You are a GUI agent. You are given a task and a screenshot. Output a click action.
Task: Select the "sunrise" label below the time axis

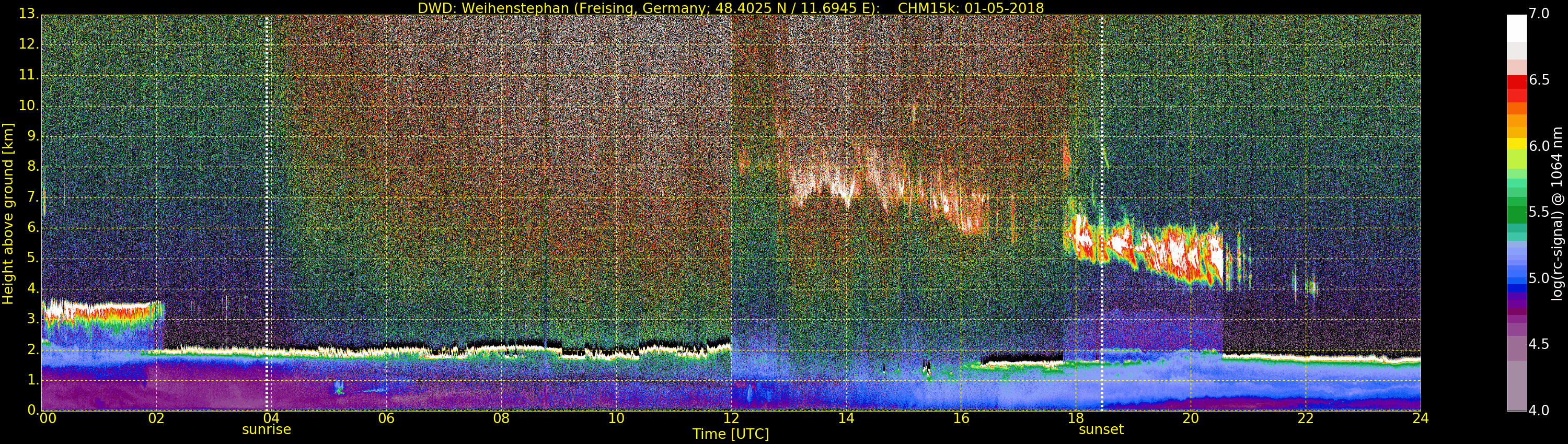point(267,429)
